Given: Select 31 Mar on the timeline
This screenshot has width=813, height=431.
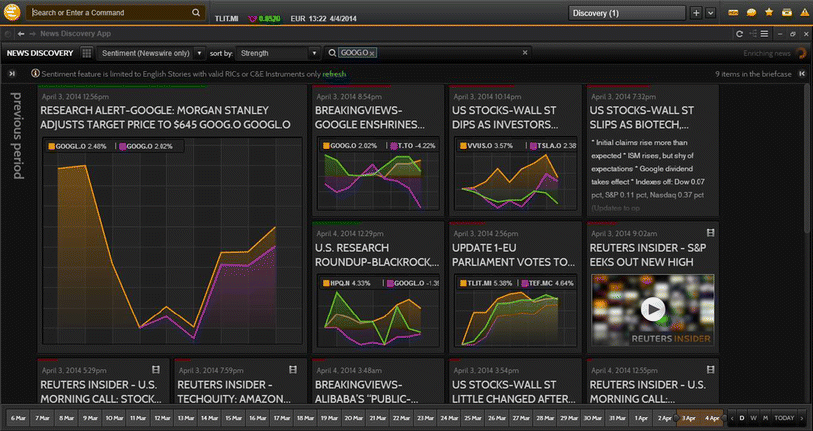Looking at the screenshot, I should click(616, 418).
